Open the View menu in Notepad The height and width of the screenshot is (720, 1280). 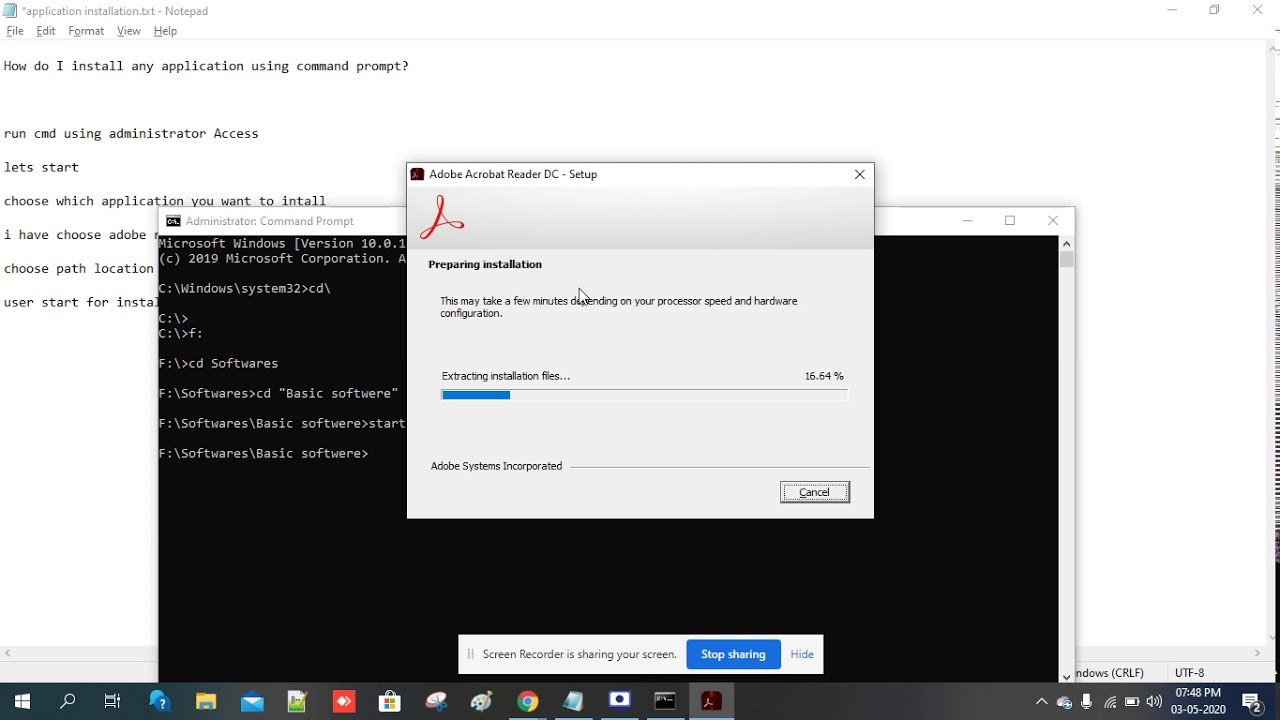(129, 31)
